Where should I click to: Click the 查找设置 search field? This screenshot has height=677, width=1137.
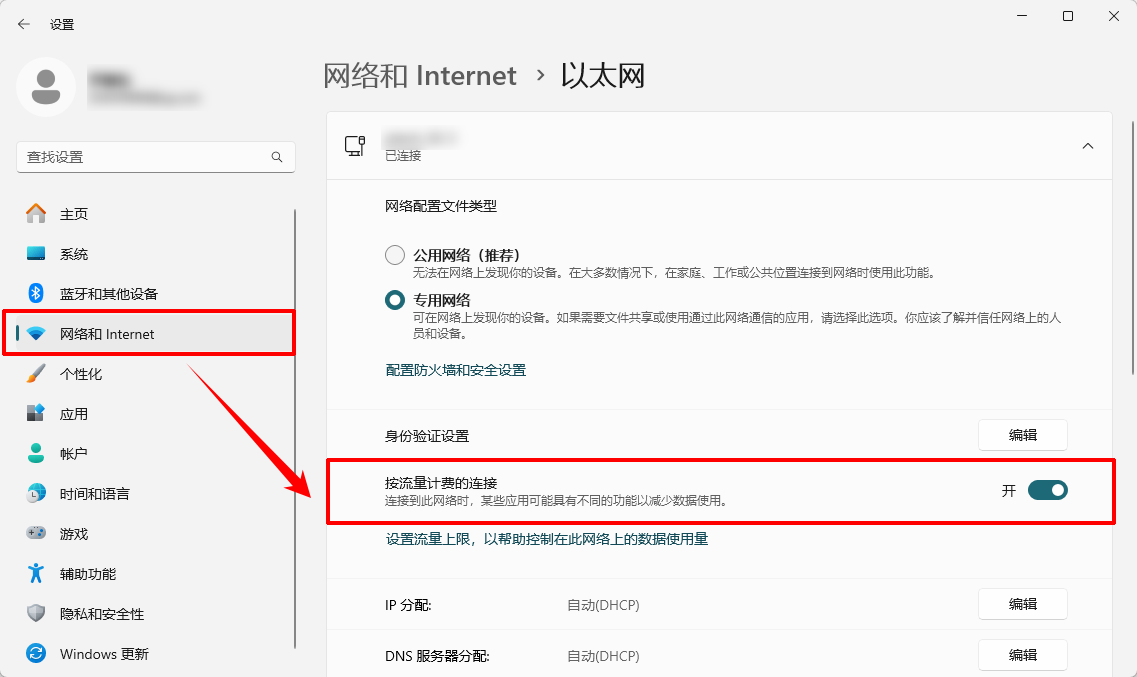(156, 157)
